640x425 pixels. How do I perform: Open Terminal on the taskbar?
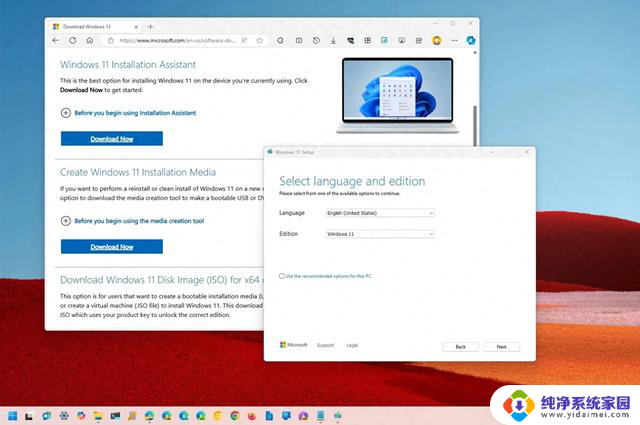click(115, 416)
